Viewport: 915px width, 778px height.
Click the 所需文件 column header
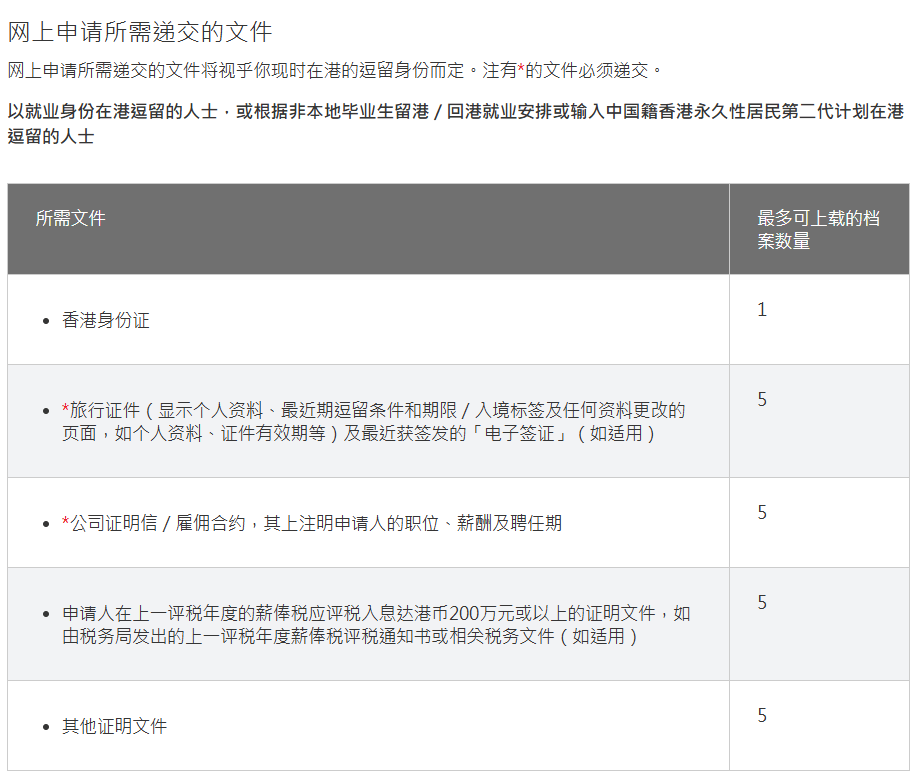click(x=70, y=218)
